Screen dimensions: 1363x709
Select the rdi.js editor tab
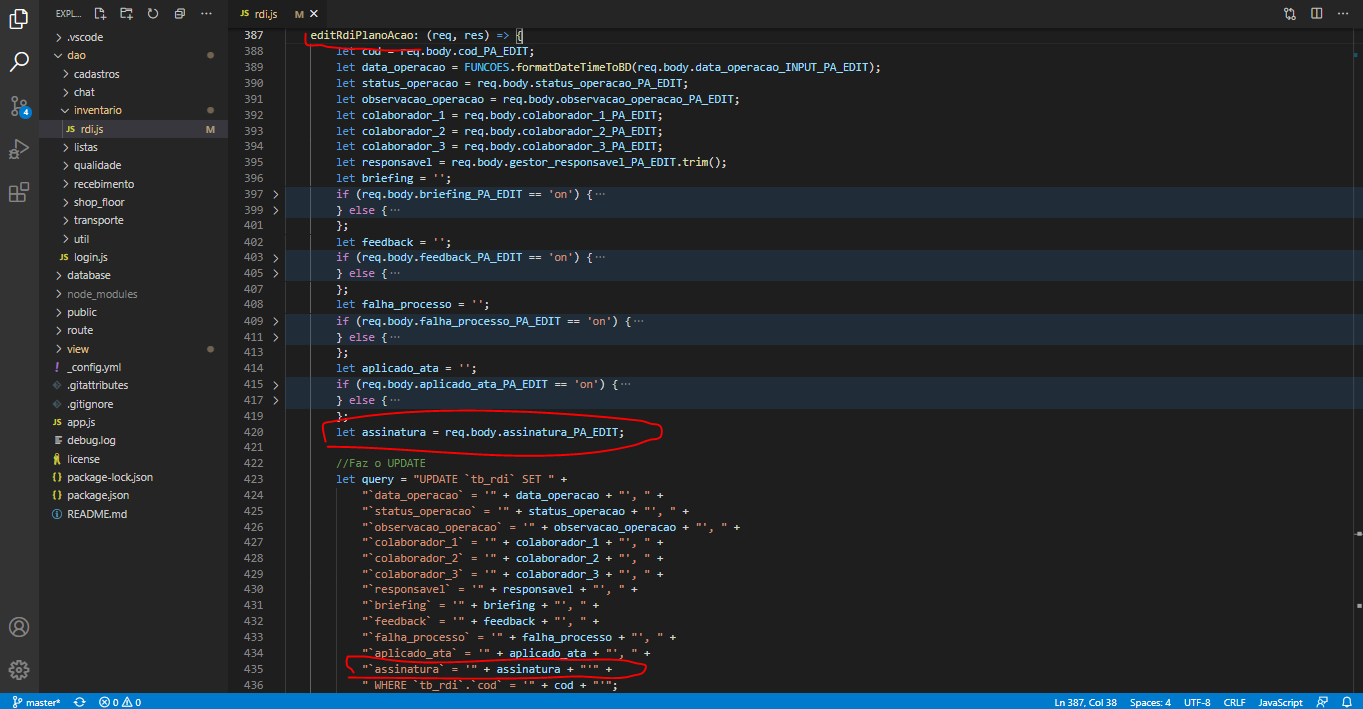click(265, 14)
